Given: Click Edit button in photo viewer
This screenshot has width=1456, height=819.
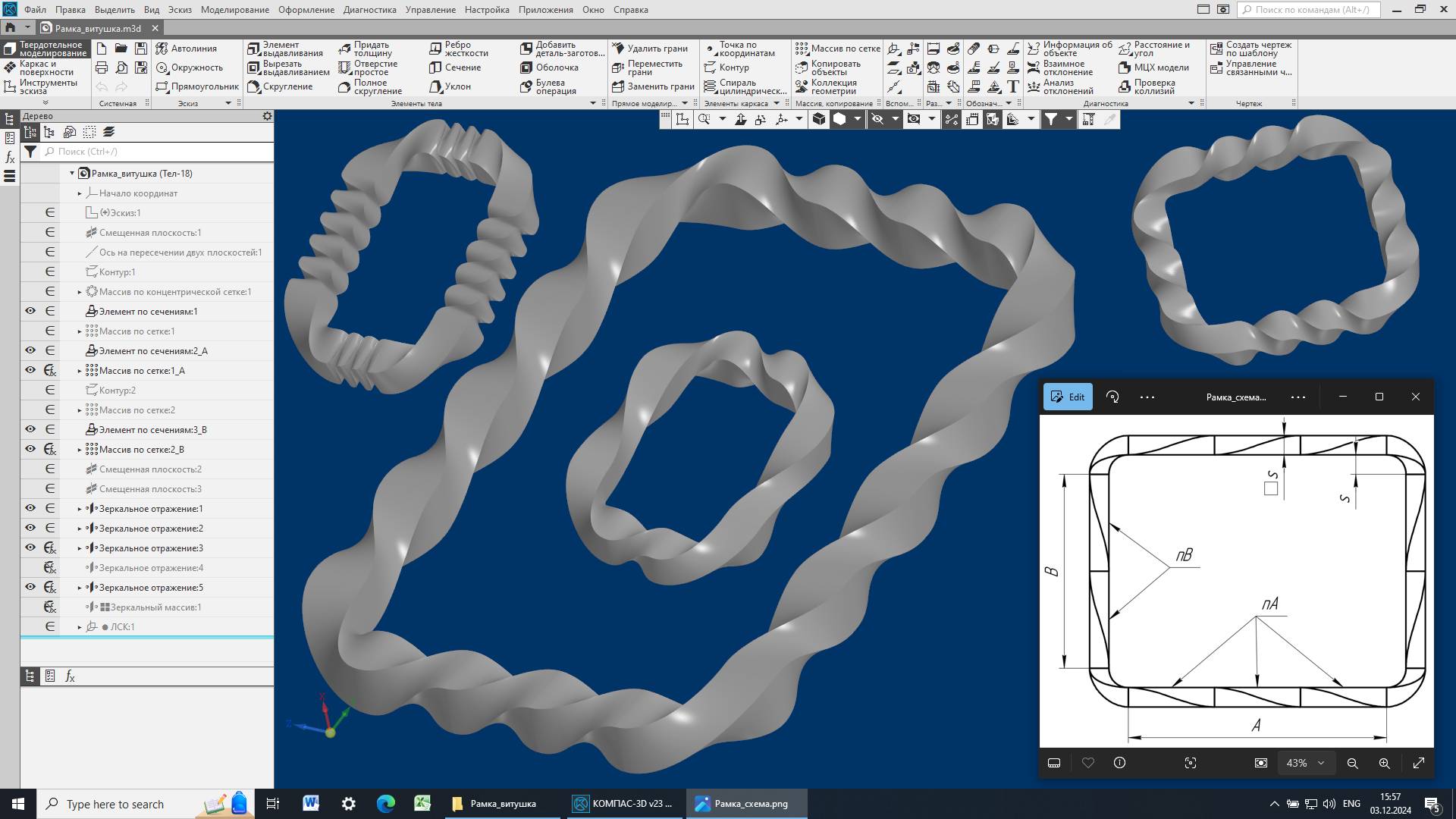Looking at the screenshot, I should click(1068, 397).
